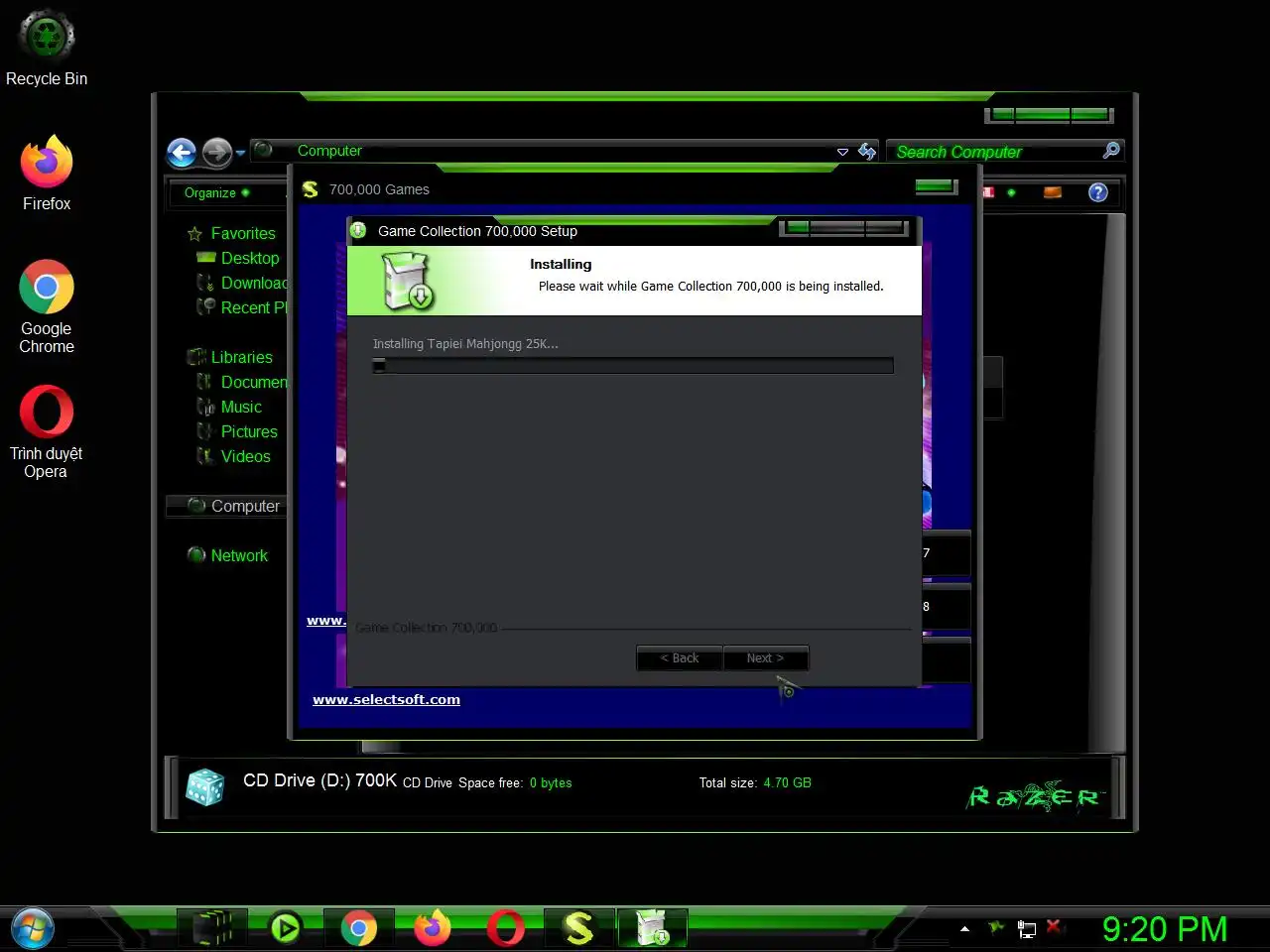1270x952 pixels.
Task: Open the network tray icon
Action: point(1027,929)
